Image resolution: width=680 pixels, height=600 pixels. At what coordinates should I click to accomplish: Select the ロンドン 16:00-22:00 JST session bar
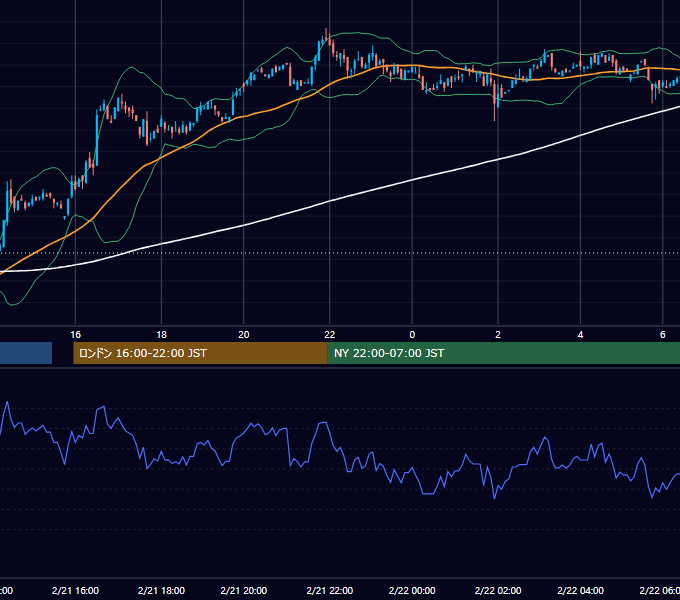coord(200,353)
